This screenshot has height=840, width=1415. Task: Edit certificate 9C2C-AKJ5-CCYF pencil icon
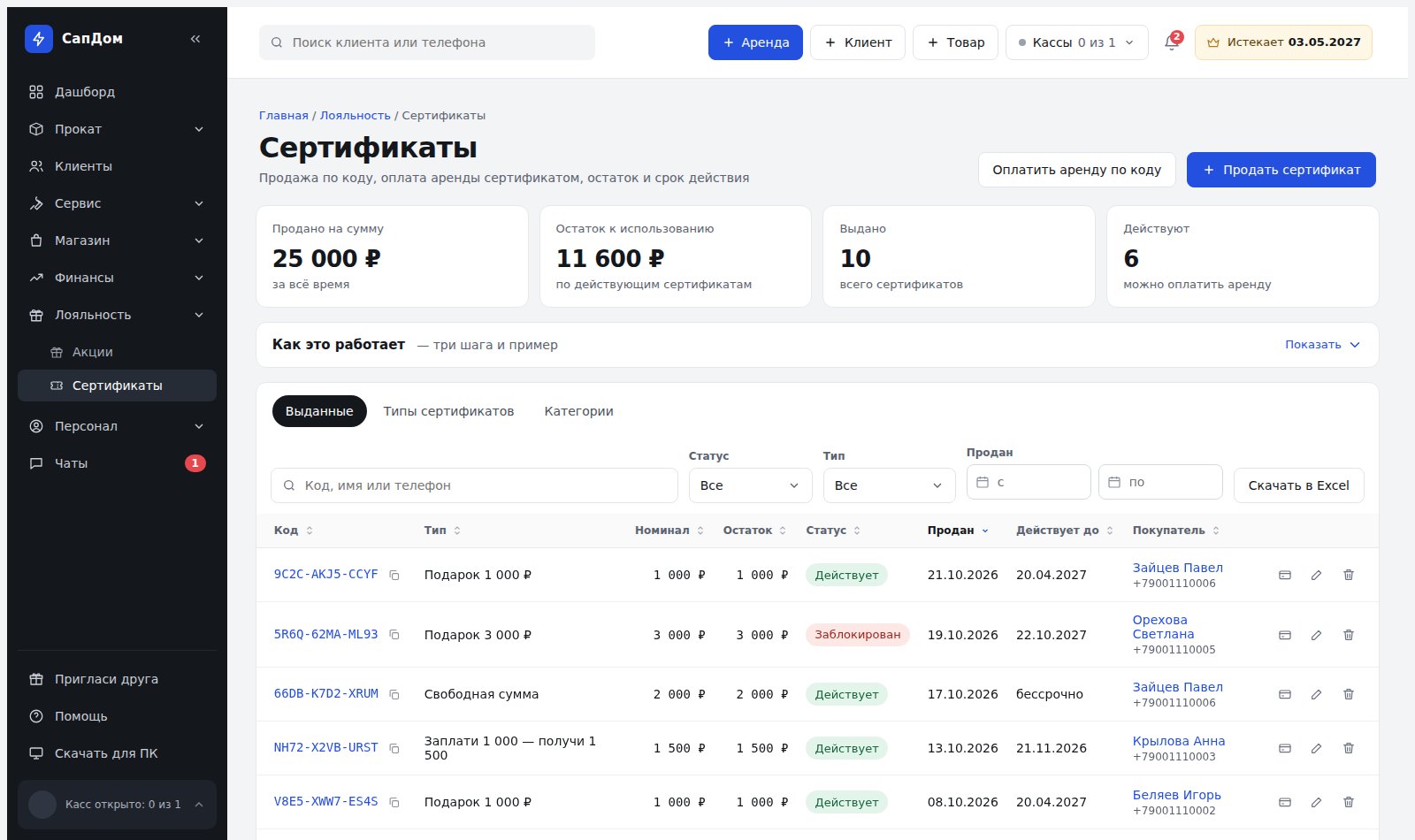click(1316, 575)
